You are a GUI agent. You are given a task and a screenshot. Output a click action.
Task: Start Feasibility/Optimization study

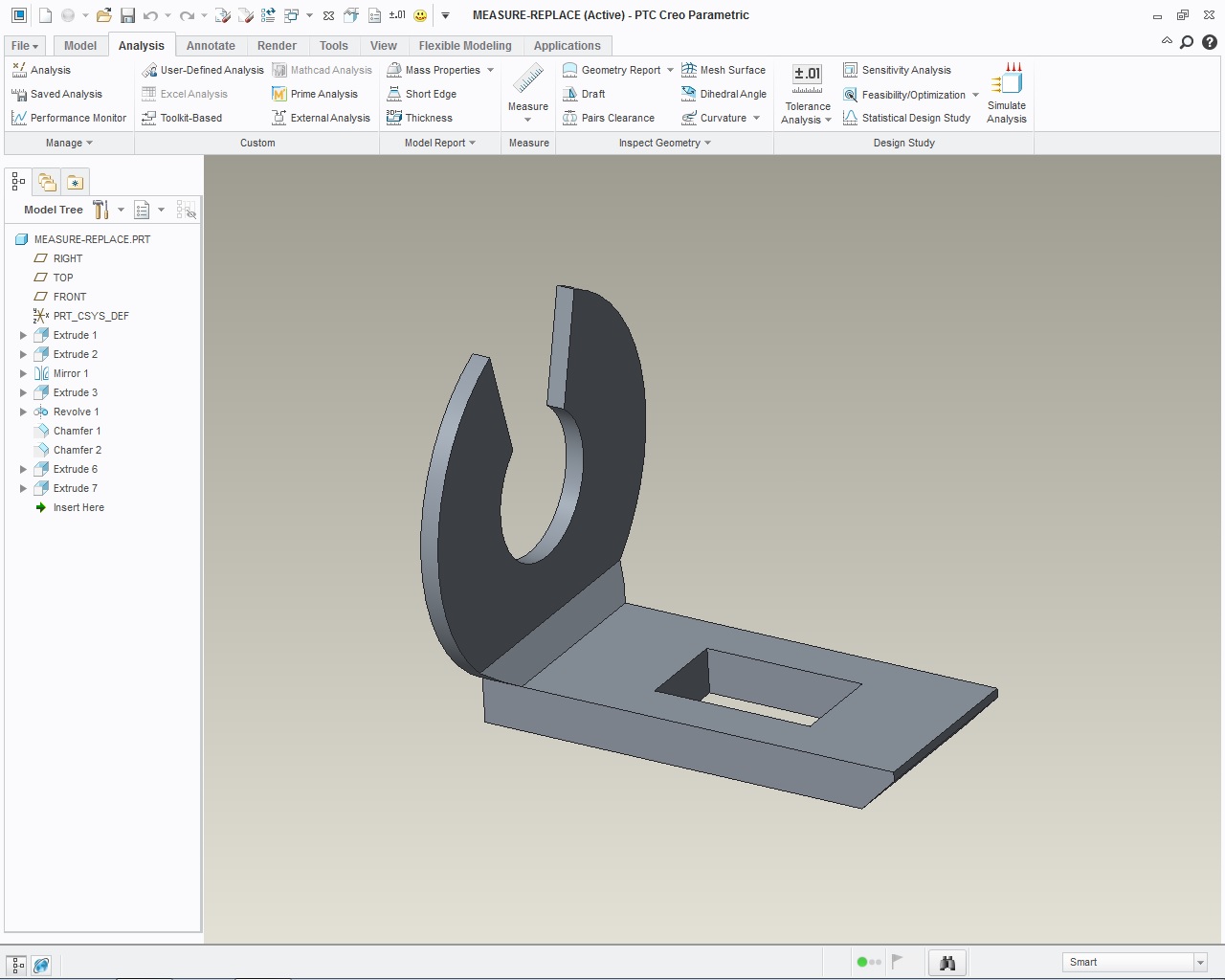904,95
